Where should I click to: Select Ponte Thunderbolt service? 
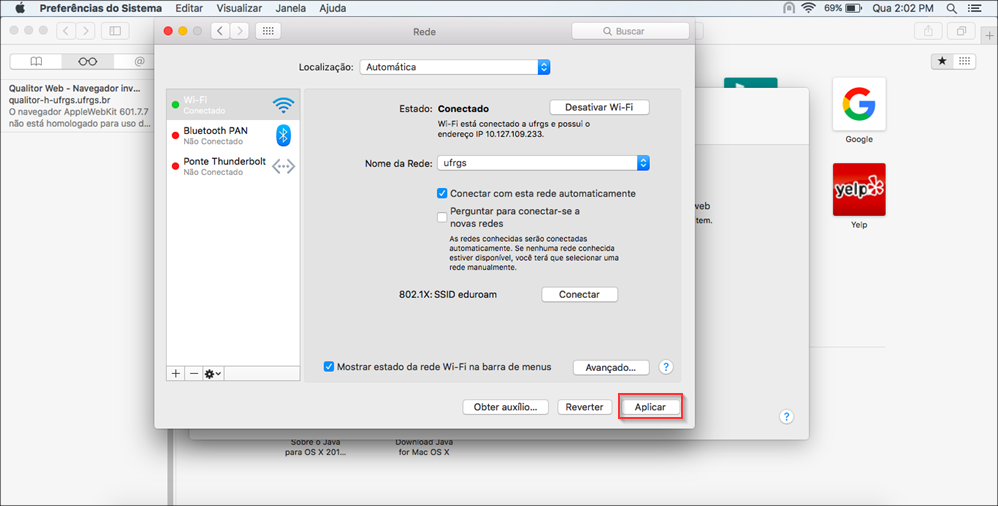pos(233,166)
